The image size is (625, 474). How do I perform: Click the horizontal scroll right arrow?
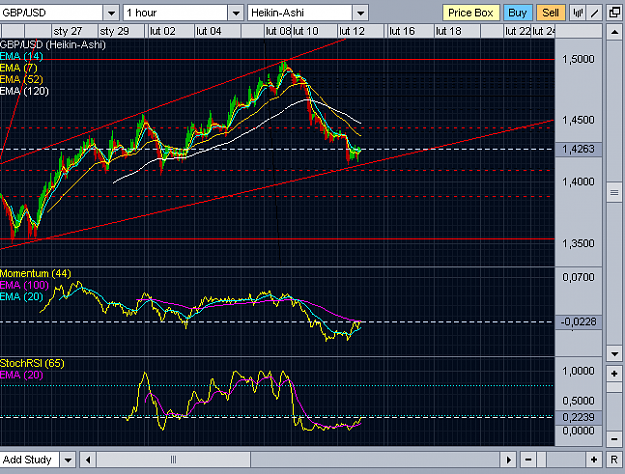point(508,460)
